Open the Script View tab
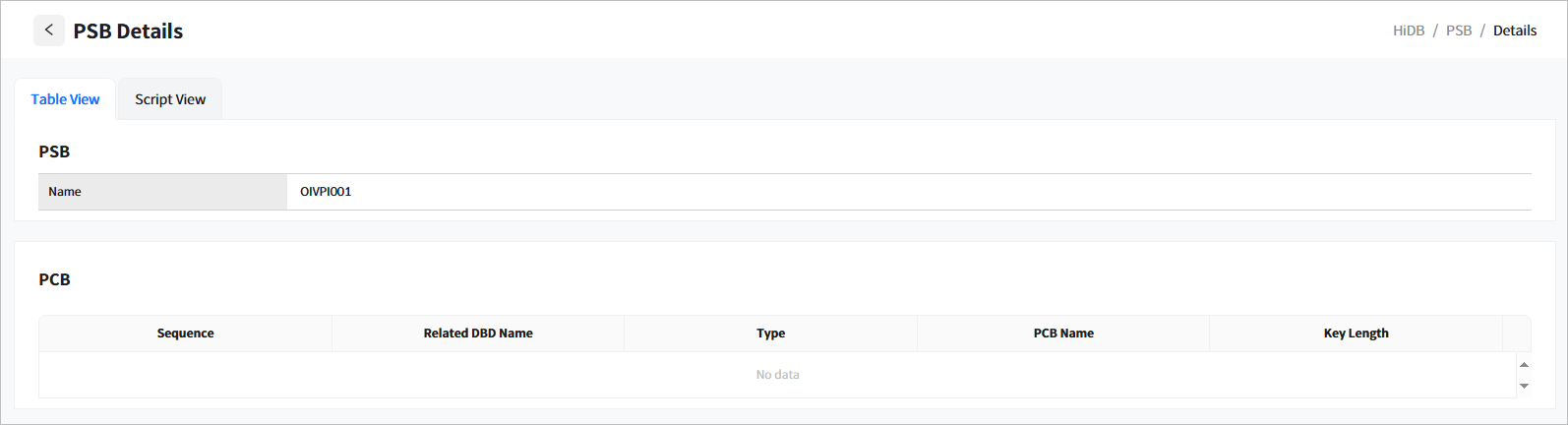This screenshot has height=425, width=1568. click(x=170, y=99)
